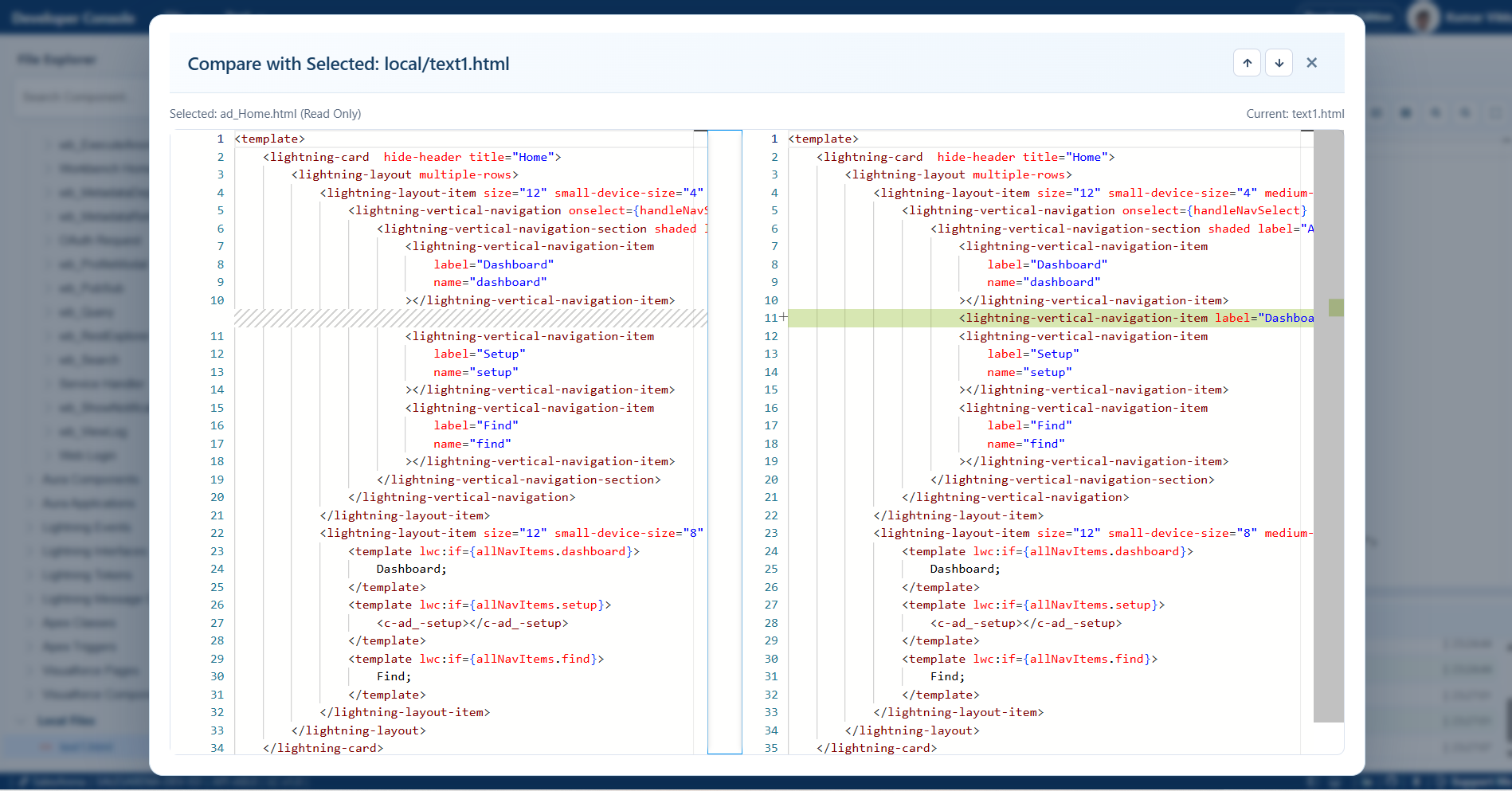The width and height of the screenshot is (1512, 791).
Task: Click the hatched placeholder row in ad_Home.html pane
Action: [x=471, y=318]
